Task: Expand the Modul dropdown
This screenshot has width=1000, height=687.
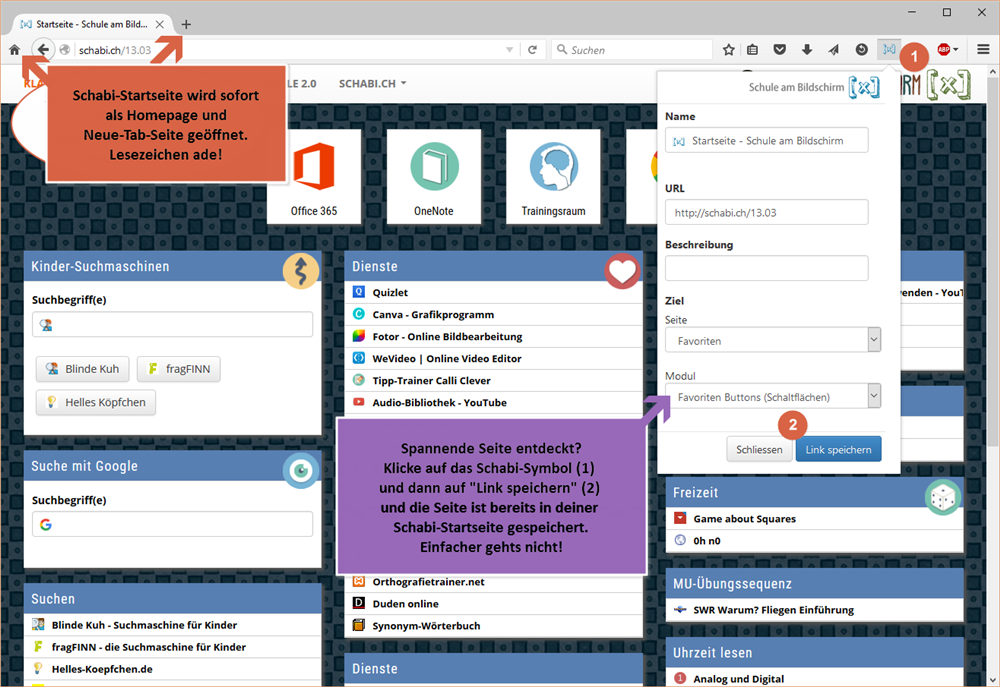Action: point(772,396)
